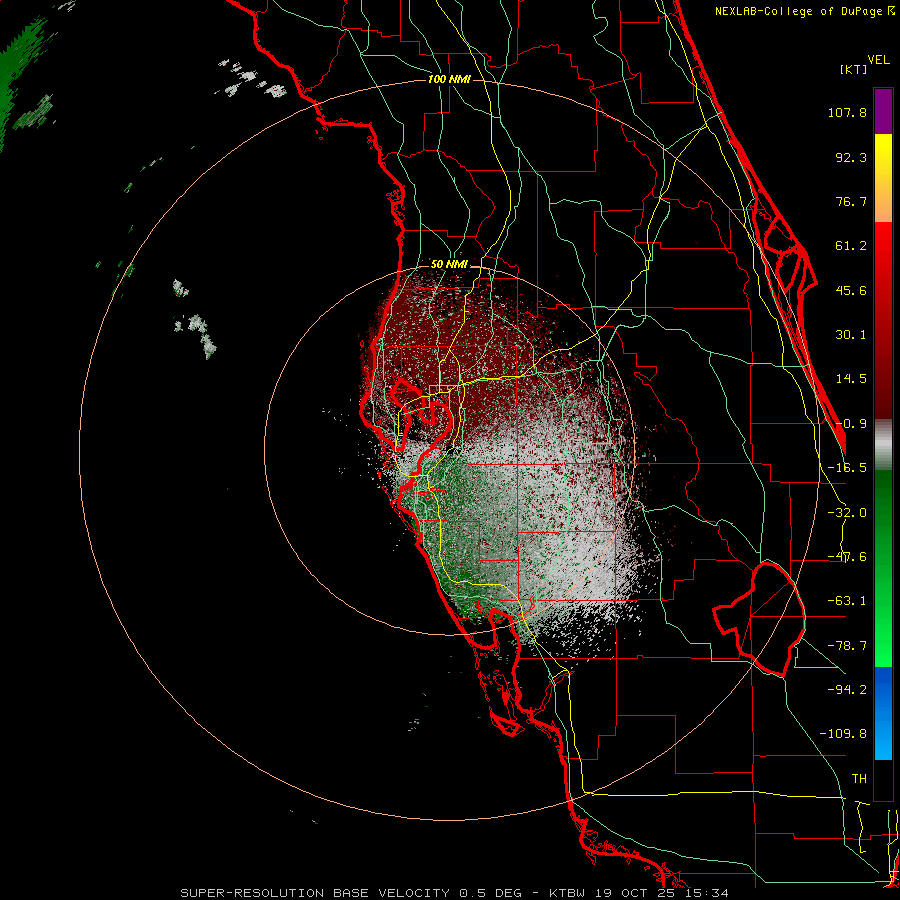Screen dimensions: 900x900
Task: Click the -109.8 legend value
Action: [843, 734]
